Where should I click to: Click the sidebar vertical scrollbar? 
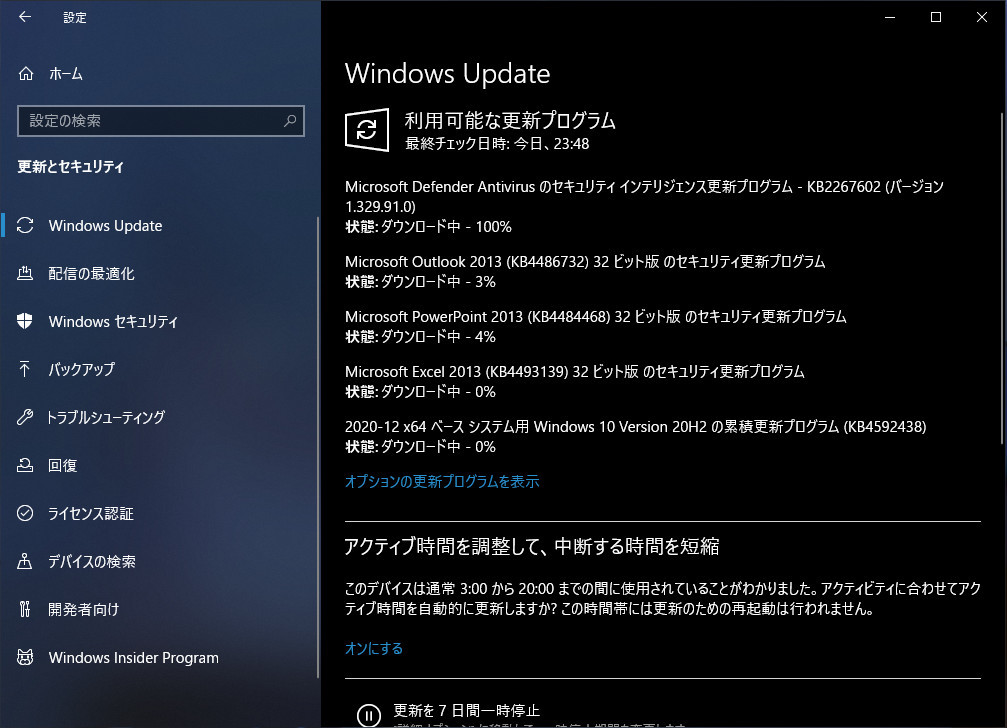tap(317, 447)
